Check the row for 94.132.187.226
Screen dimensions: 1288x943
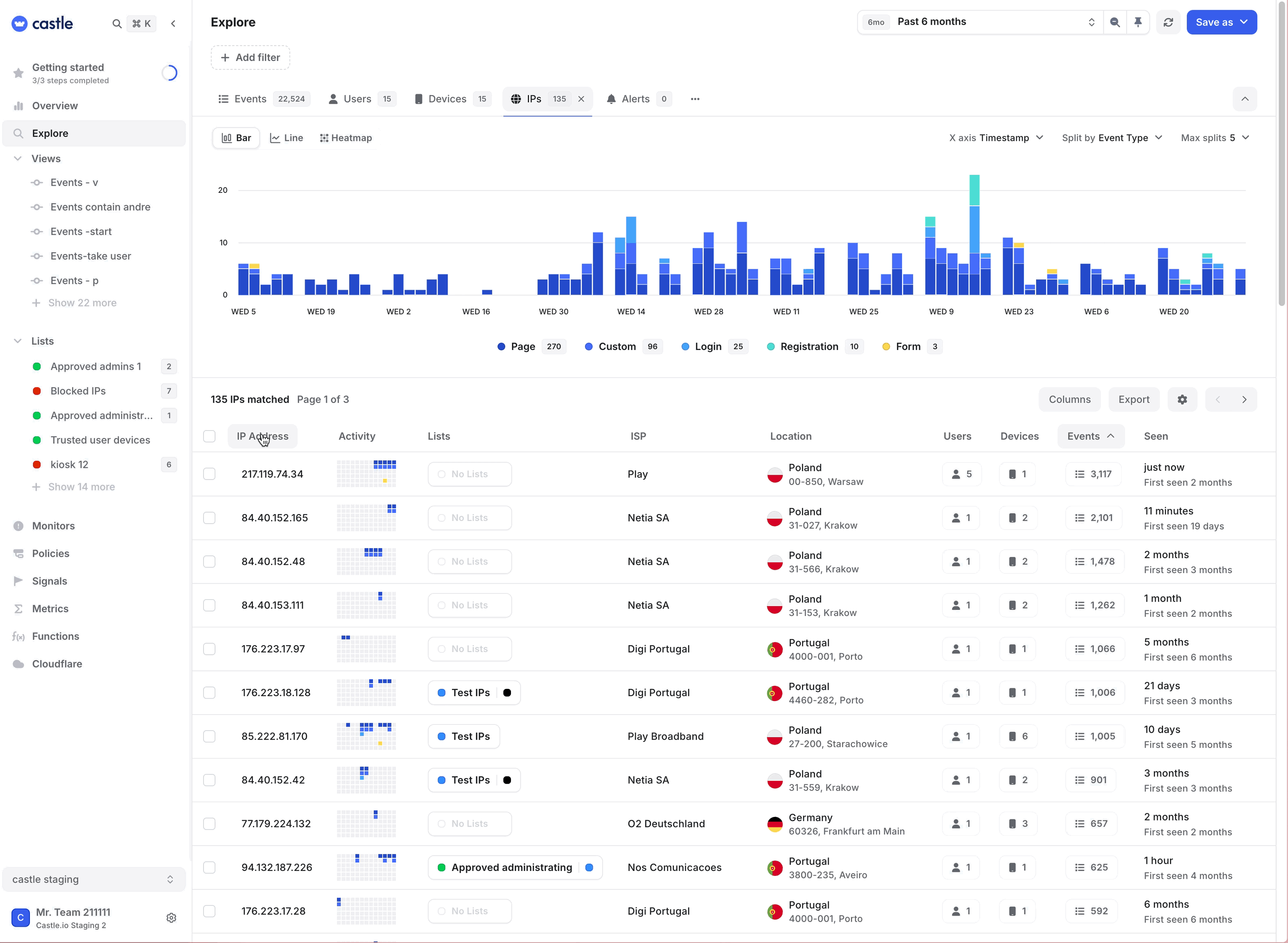click(210, 868)
